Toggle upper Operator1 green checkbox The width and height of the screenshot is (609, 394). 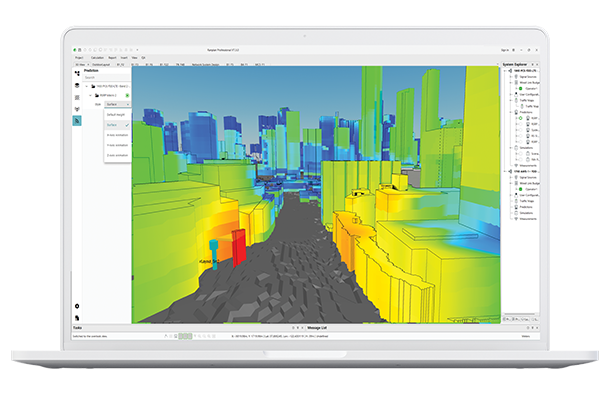click(x=520, y=89)
